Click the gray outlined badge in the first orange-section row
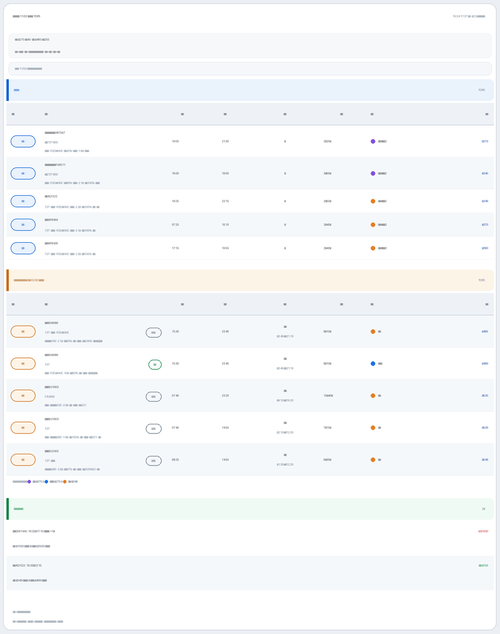 pos(154,333)
